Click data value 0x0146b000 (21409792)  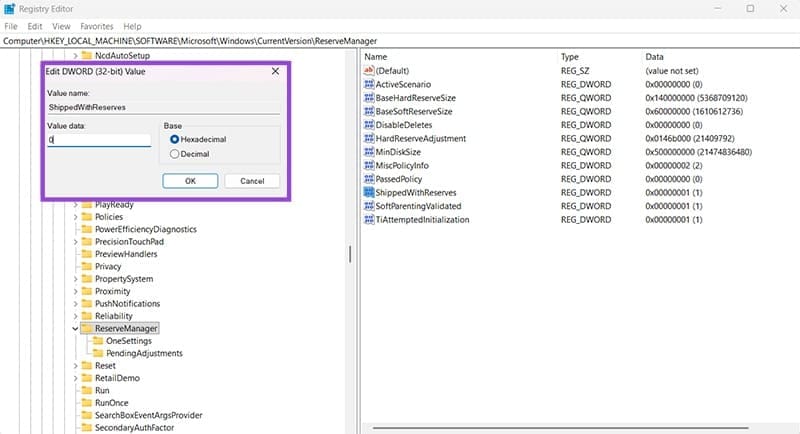click(689, 138)
